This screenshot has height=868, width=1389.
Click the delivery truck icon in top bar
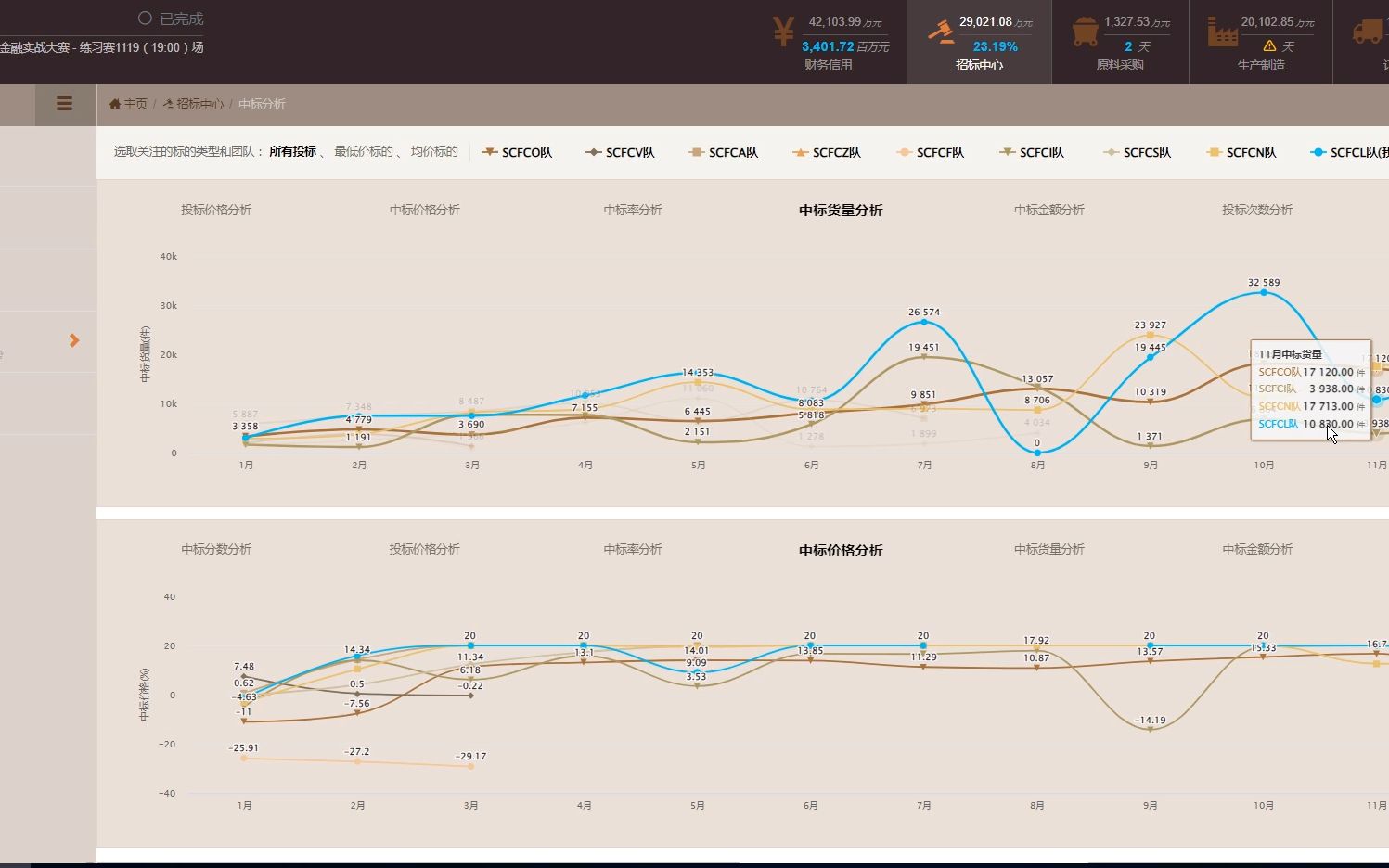pyautogui.click(x=1369, y=32)
